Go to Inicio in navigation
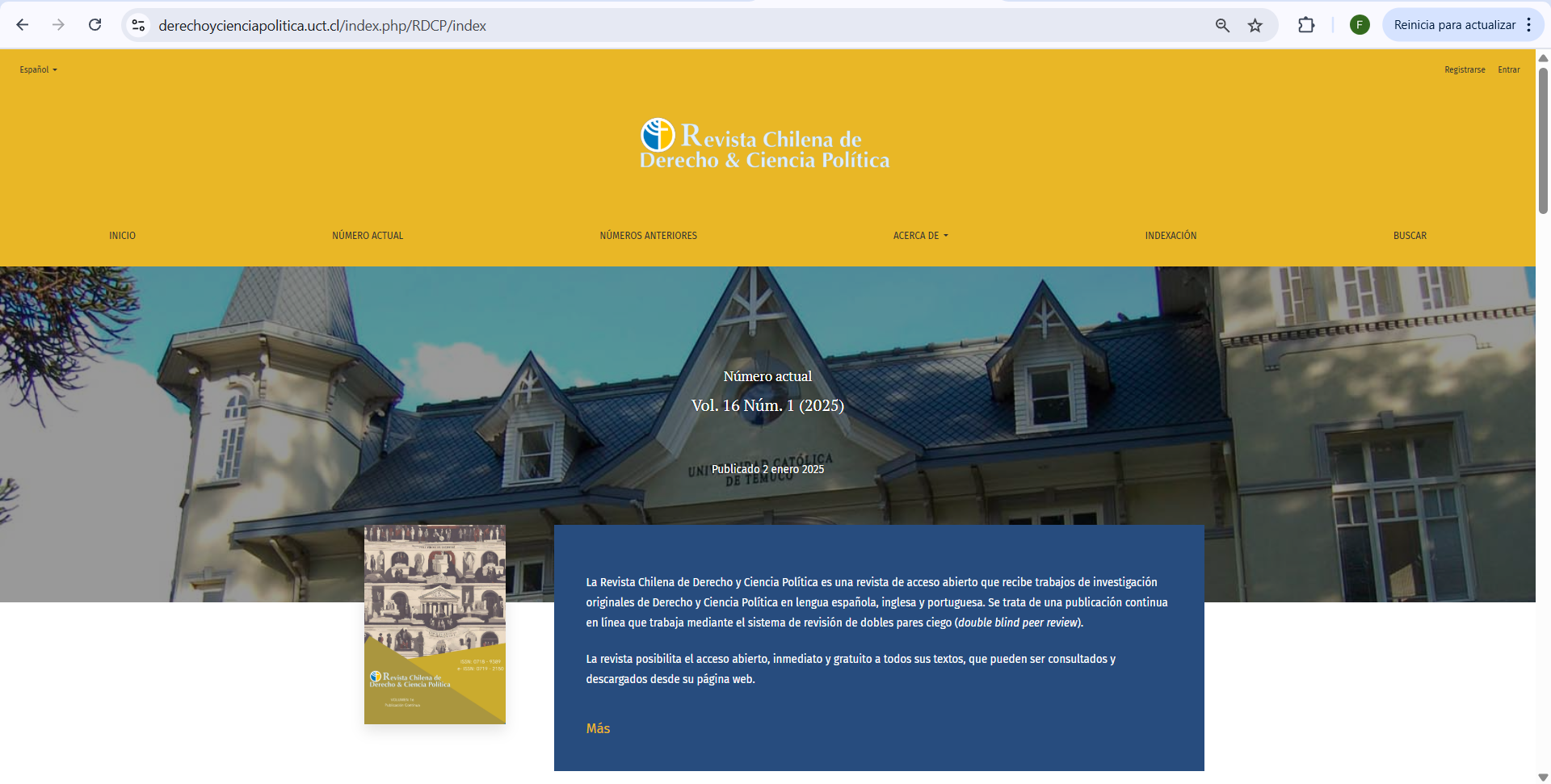 coord(122,236)
